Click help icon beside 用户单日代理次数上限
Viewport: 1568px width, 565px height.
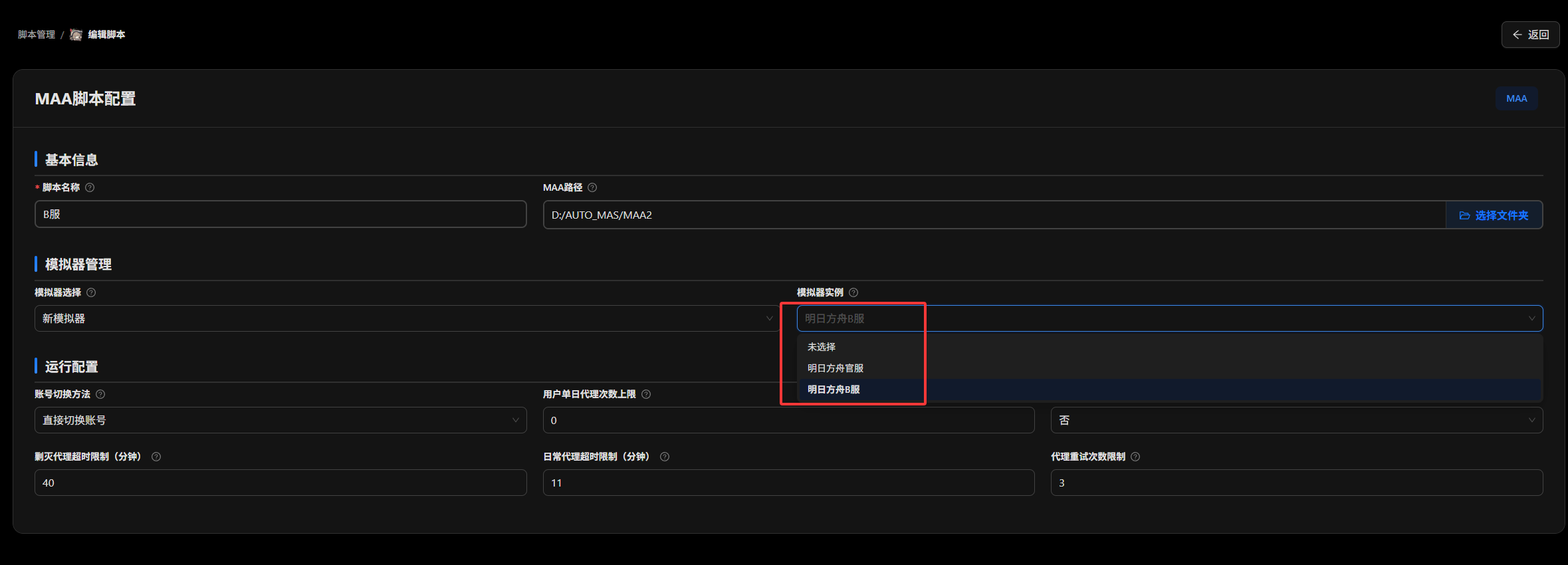point(646,394)
